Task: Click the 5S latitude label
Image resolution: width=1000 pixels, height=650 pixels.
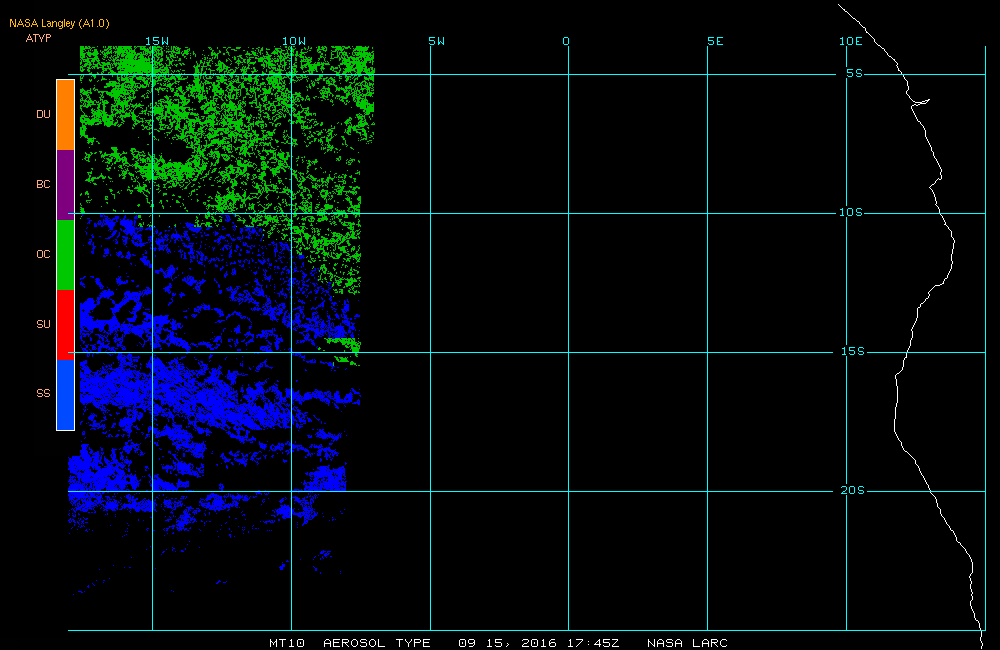Action: pyautogui.click(x=853, y=74)
